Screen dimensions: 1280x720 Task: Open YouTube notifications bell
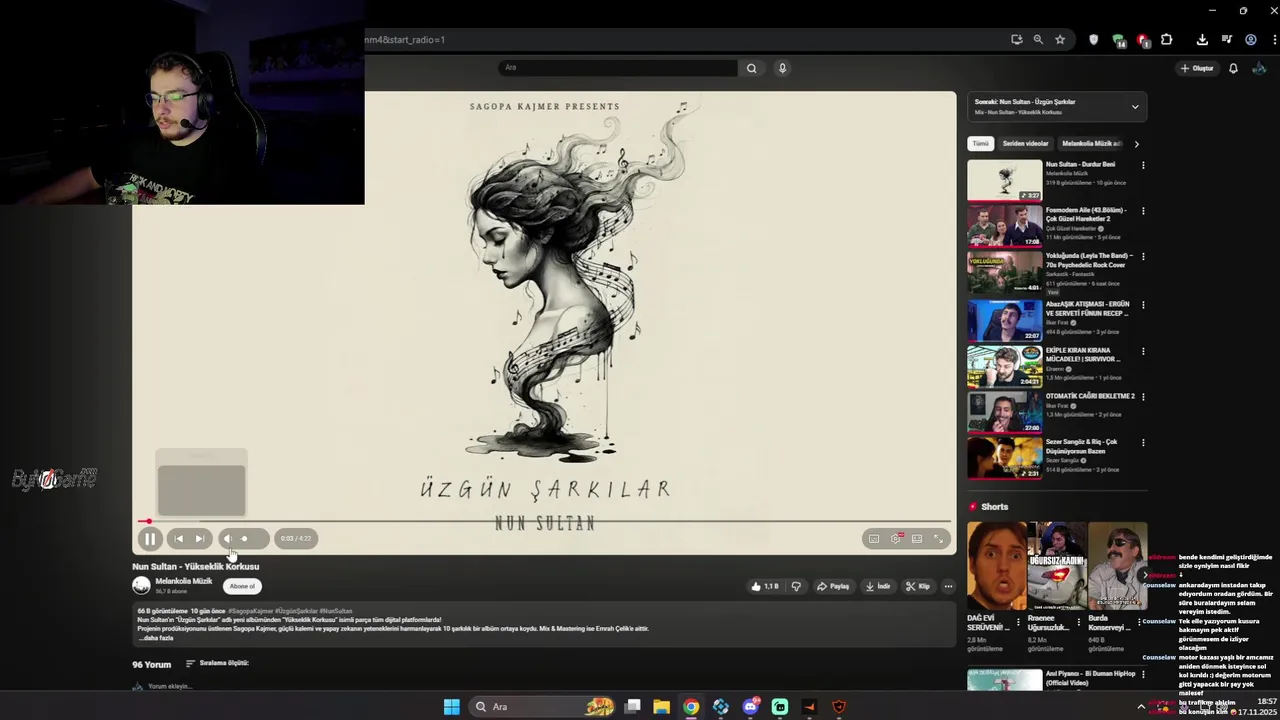pos(1233,68)
